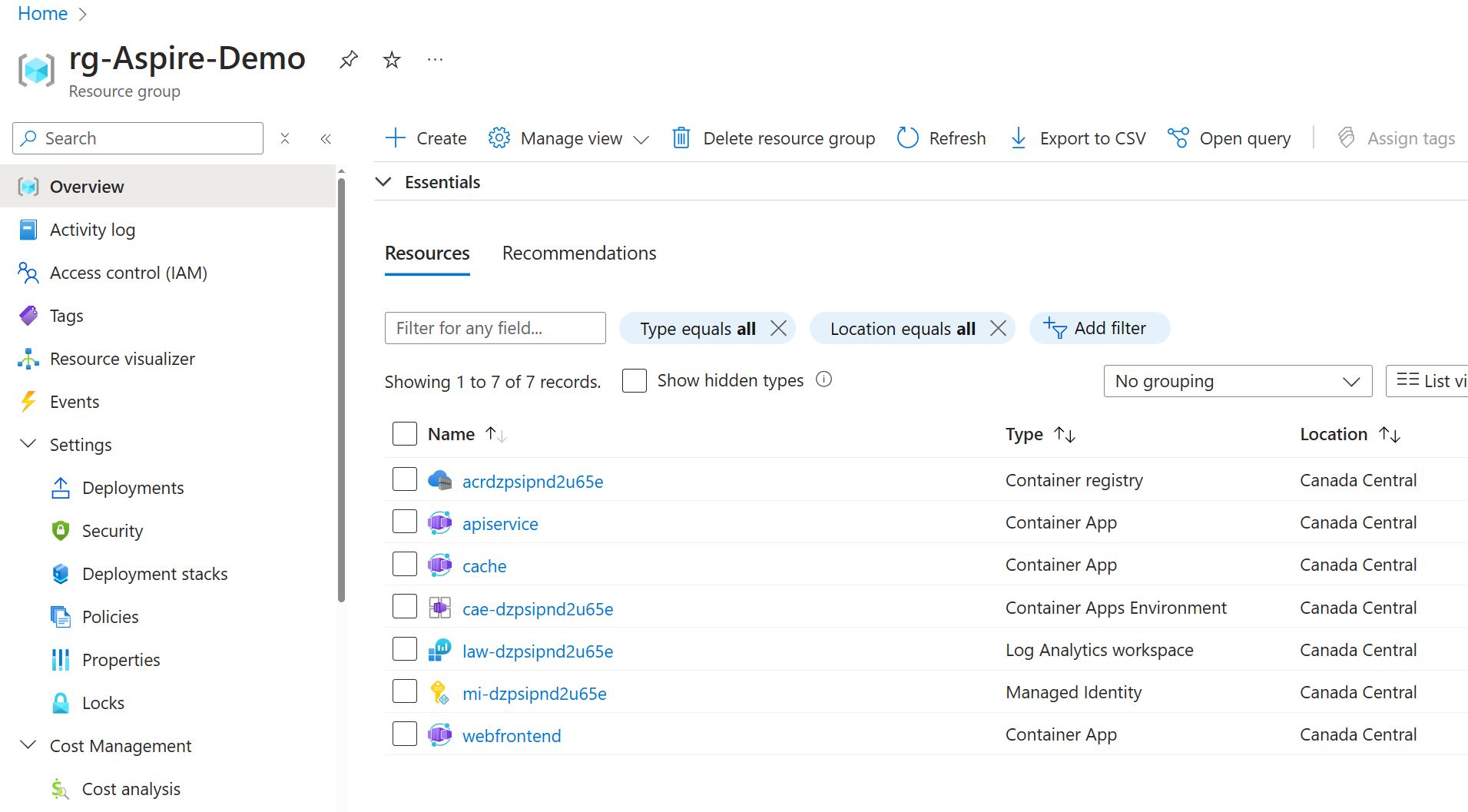Image resolution: width=1468 pixels, height=812 pixels.
Task: Clear the sidebar search with X icon
Action: click(x=285, y=138)
